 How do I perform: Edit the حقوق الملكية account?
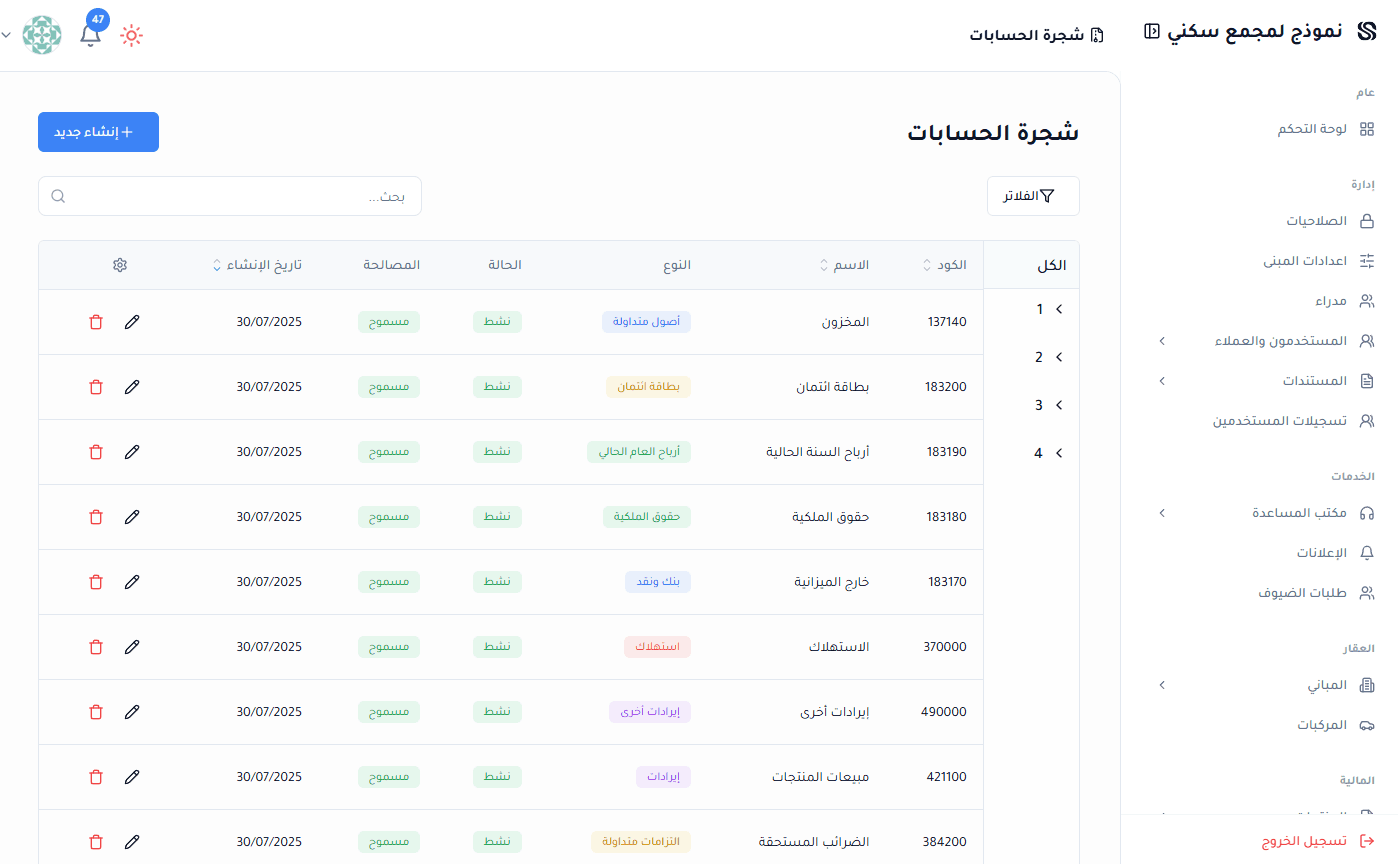[x=132, y=517]
